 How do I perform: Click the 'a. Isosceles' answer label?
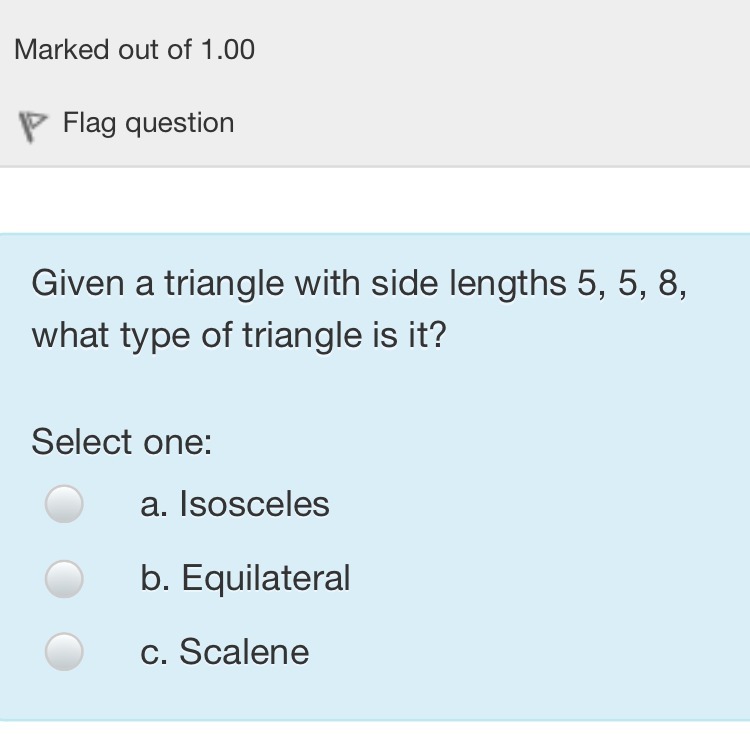(x=235, y=504)
